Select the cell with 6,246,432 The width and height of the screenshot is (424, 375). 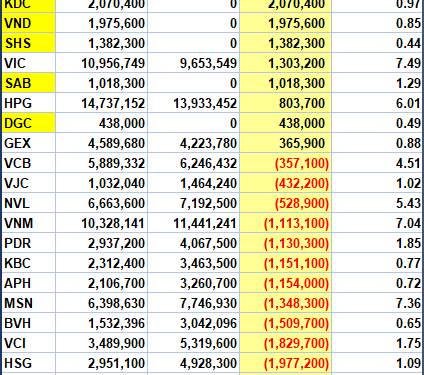[x=194, y=163]
